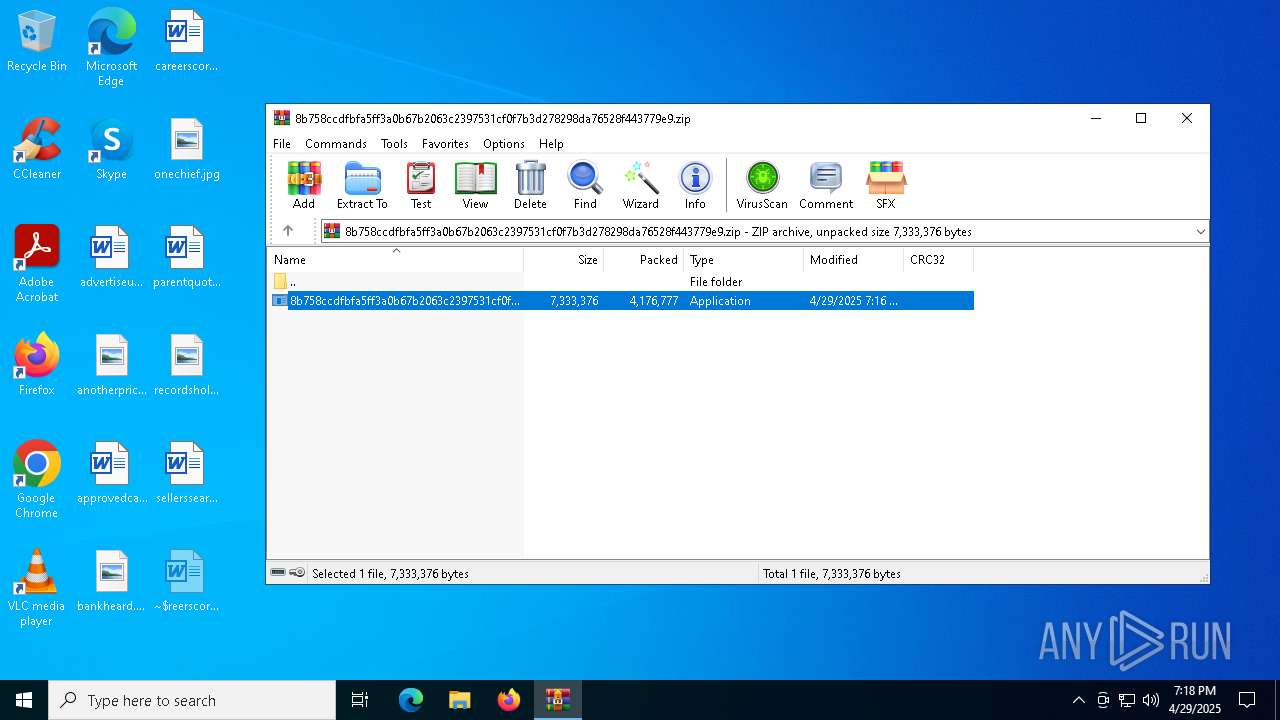The width and height of the screenshot is (1280, 720).
Task: Open Google Chrome desktop shortcut
Action: (x=37, y=480)
